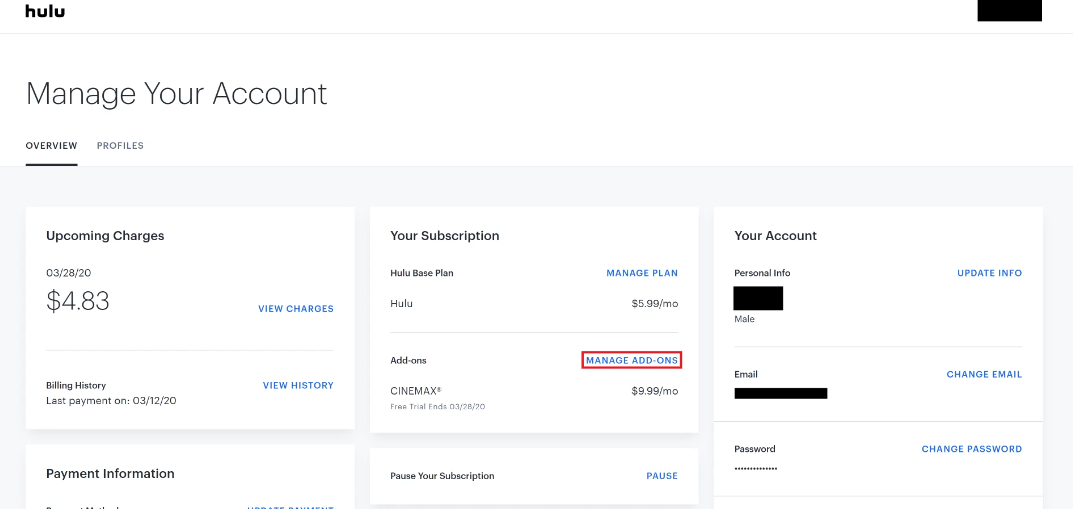
Task: Click Update Info link
Action: coord(989,273)
